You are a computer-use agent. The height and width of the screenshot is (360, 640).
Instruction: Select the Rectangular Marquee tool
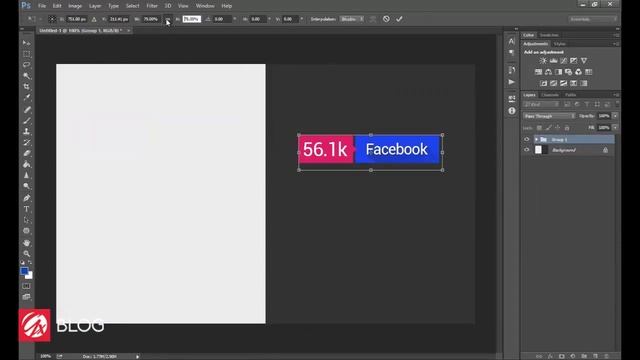point(27,54)
